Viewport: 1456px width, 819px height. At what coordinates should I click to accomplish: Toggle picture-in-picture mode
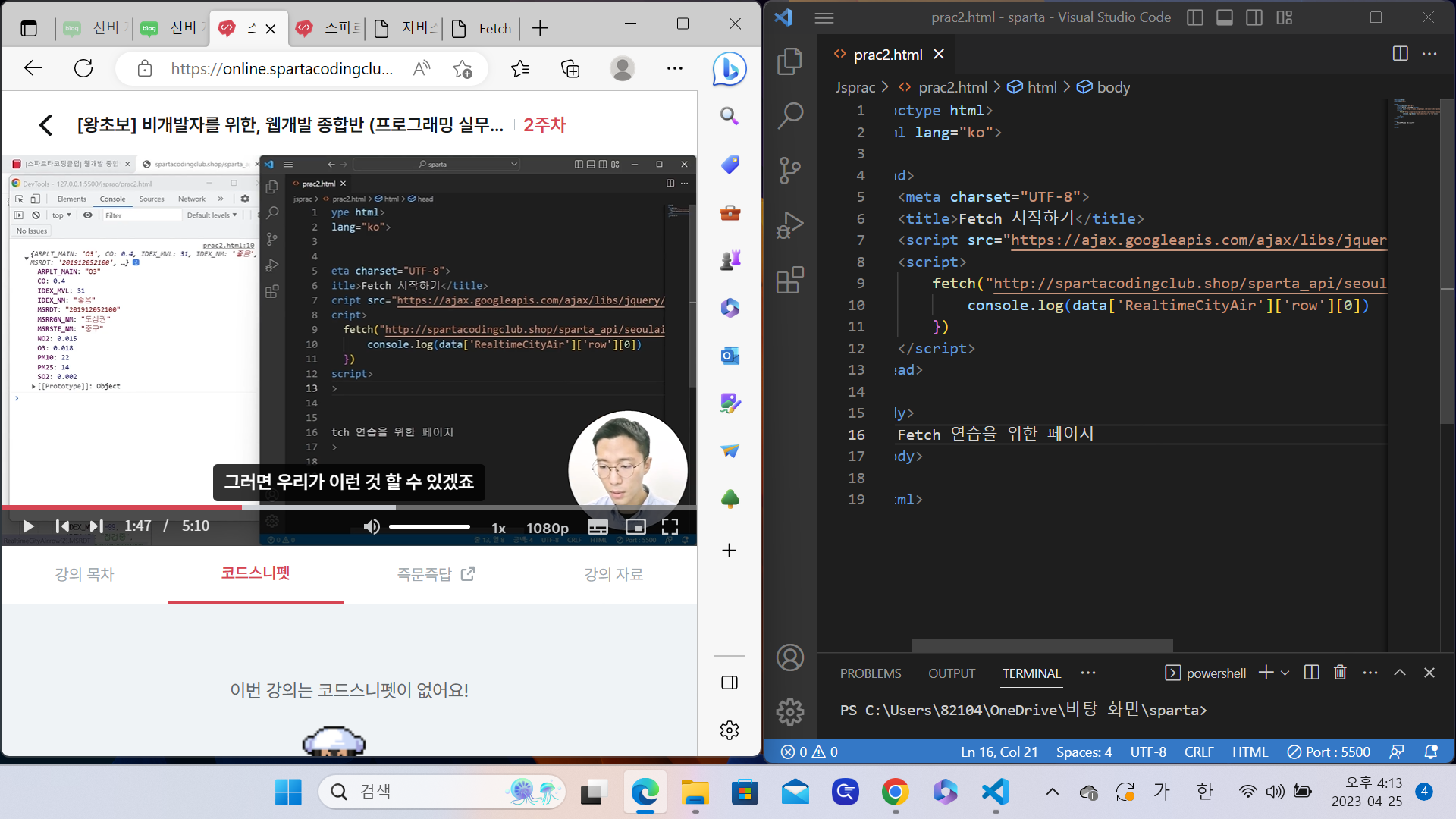point(635,526)
